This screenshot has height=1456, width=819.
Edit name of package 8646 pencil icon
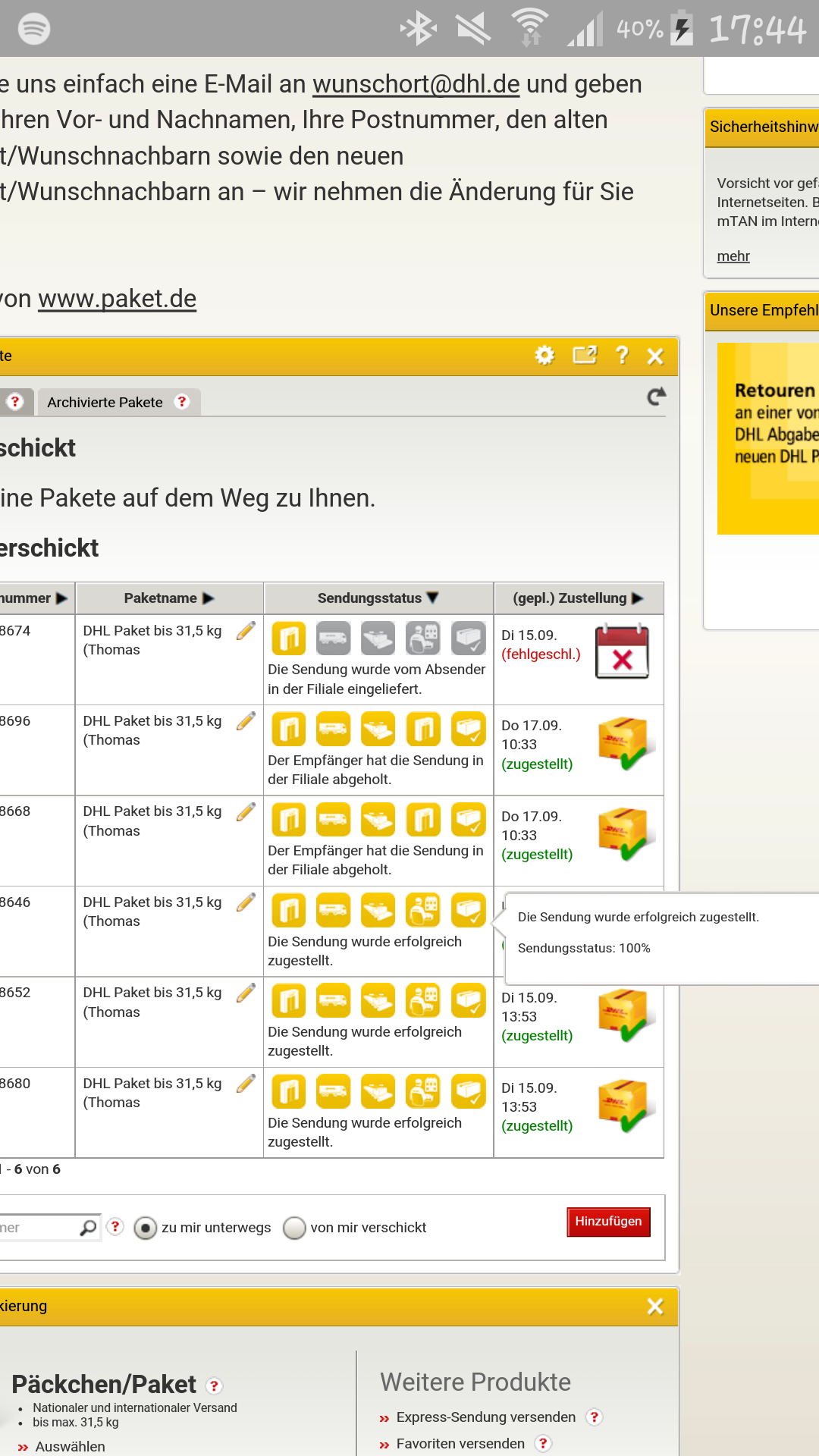246,902
